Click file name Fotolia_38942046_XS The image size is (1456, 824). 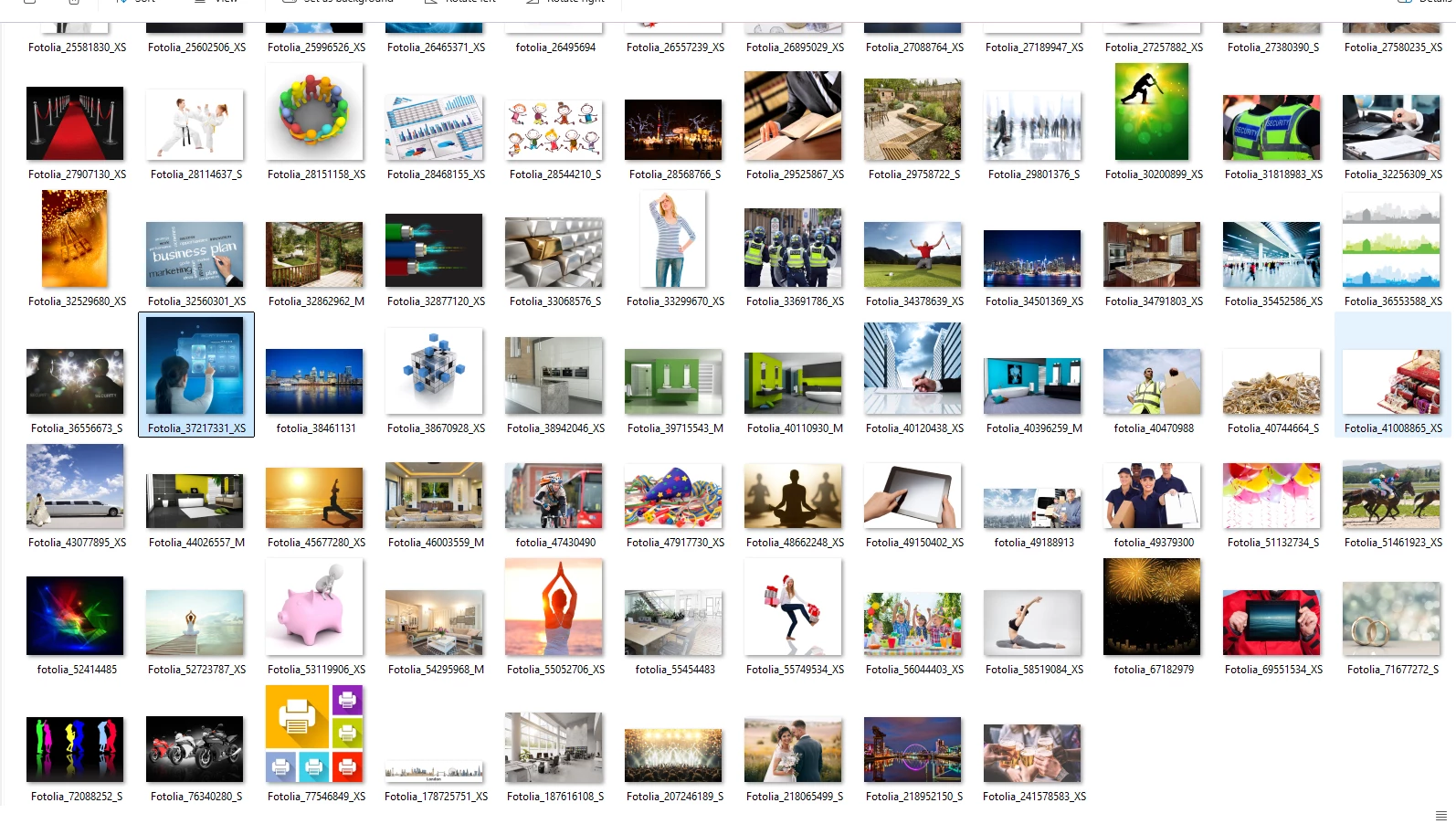[x=555, y=428]
